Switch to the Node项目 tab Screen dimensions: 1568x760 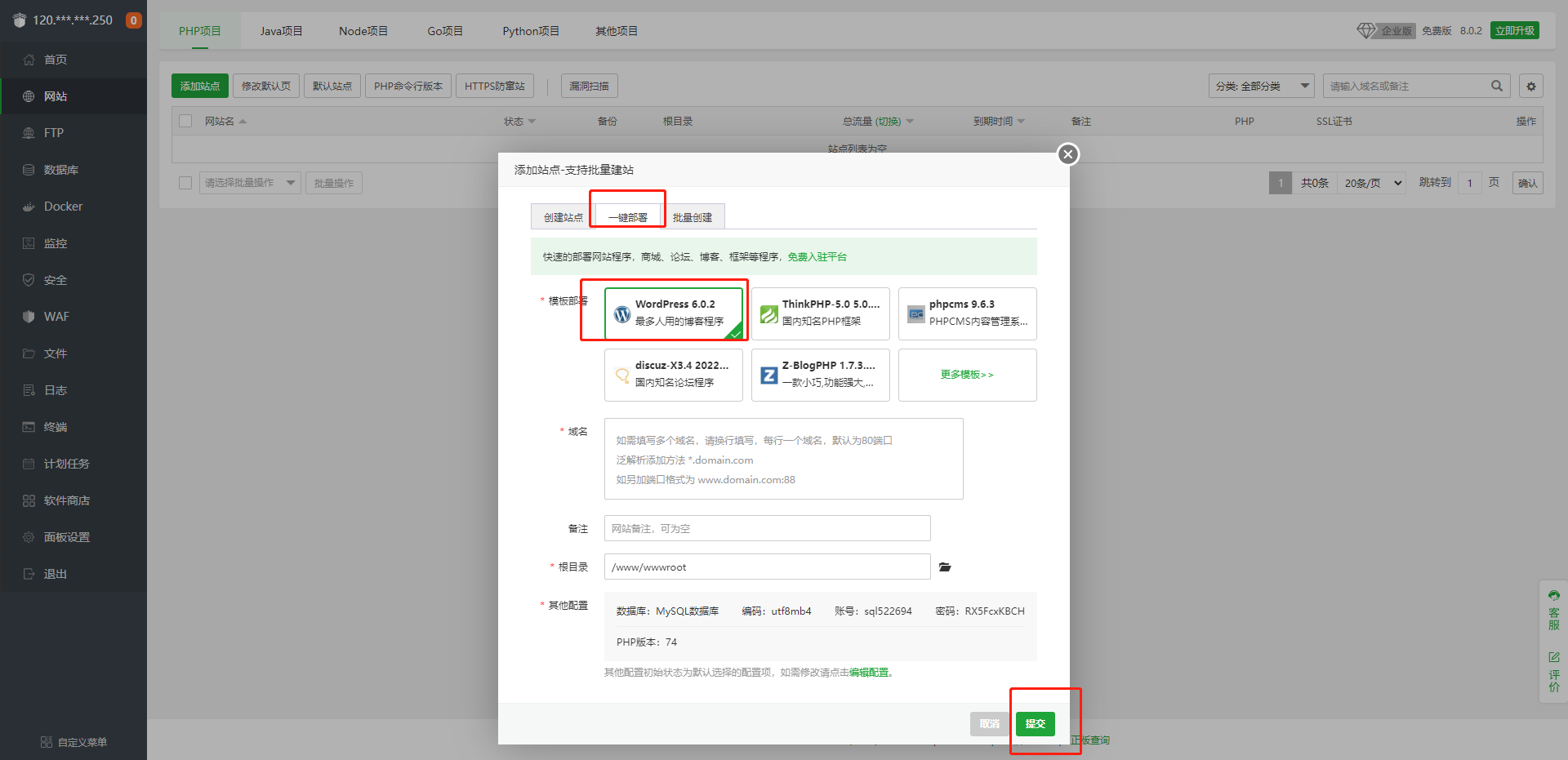click(363, 31)
